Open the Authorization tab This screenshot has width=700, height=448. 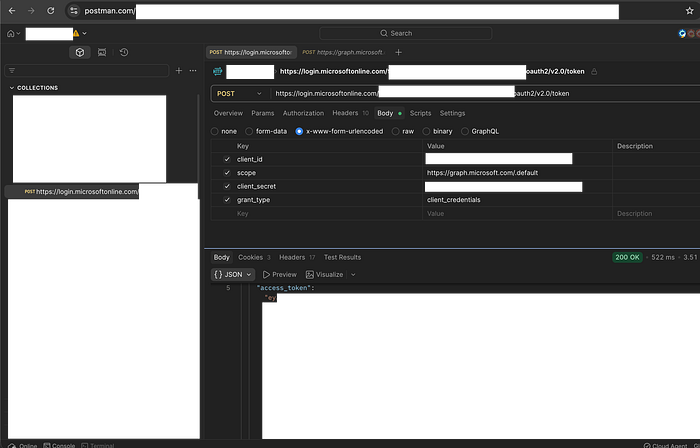(303, 113)
